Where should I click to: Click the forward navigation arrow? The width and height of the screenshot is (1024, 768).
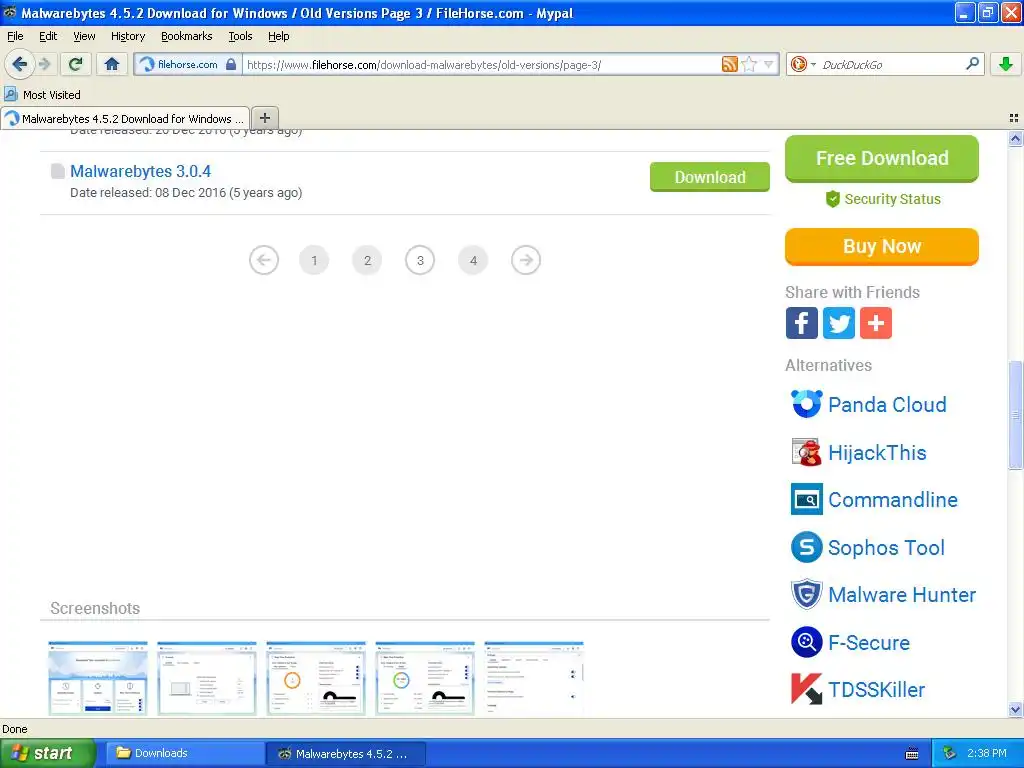pos(45,64)
